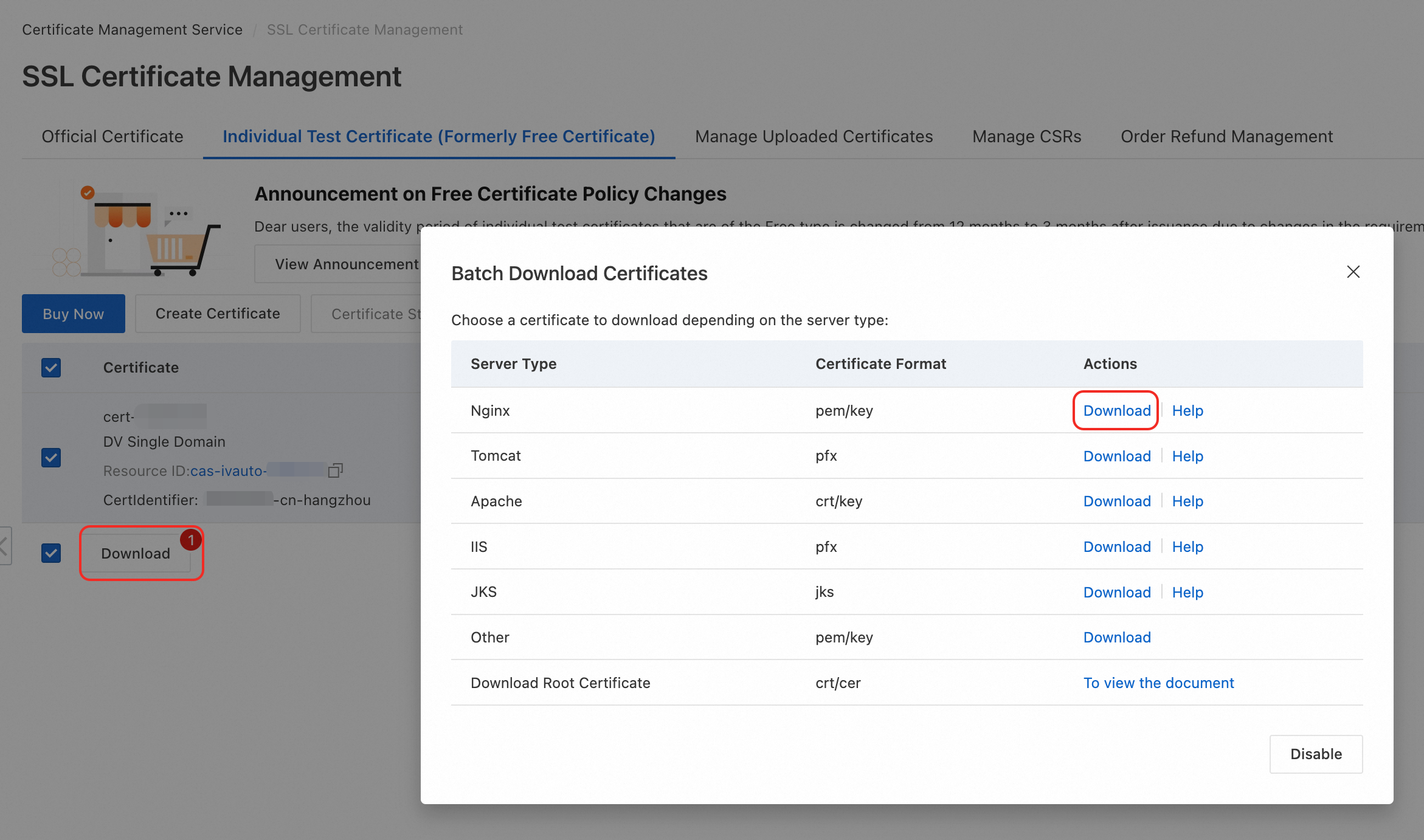This screenshot has width=1424, height=840.
Task: Download the Nginx pem/key certificate
Action: pos(1117,410)
